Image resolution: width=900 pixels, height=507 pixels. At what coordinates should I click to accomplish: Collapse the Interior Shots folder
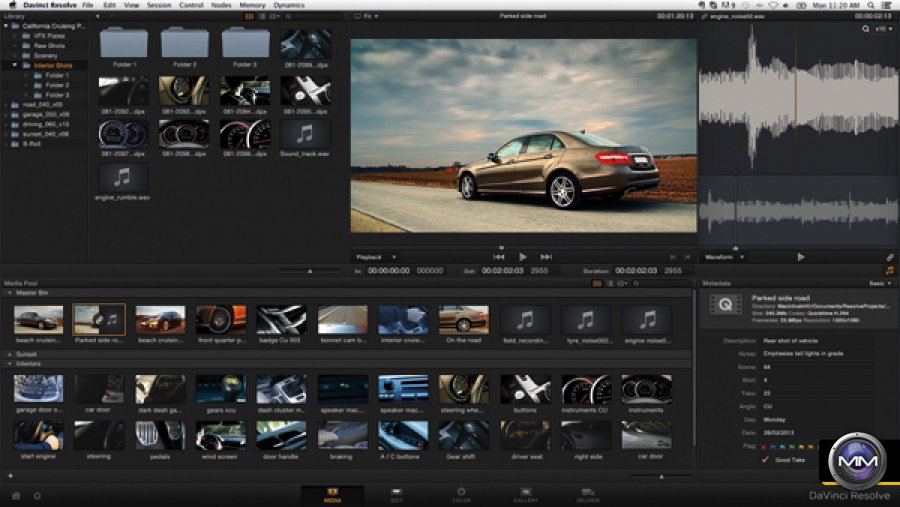pyautogui.click(x=16, y=65)
